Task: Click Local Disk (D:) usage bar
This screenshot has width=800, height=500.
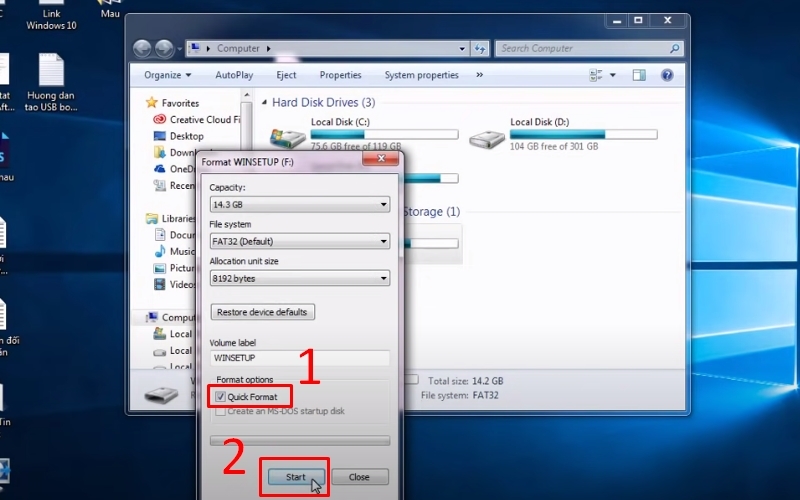Action: [x=583, y=135]
